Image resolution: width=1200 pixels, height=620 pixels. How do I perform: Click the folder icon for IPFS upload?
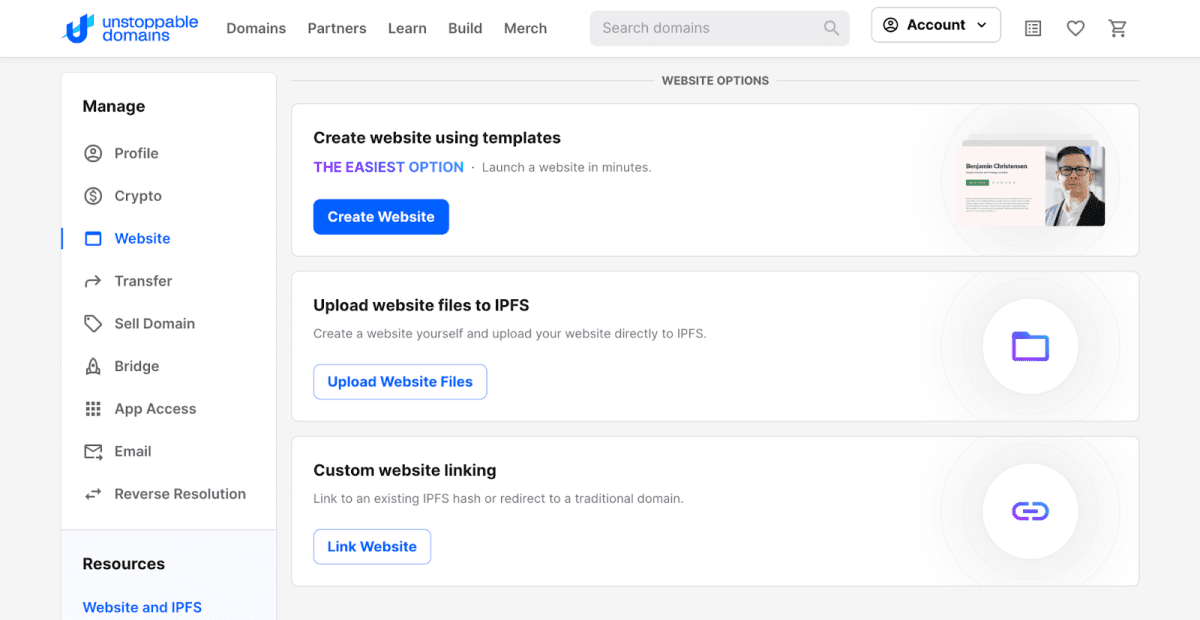(1030, 346)
